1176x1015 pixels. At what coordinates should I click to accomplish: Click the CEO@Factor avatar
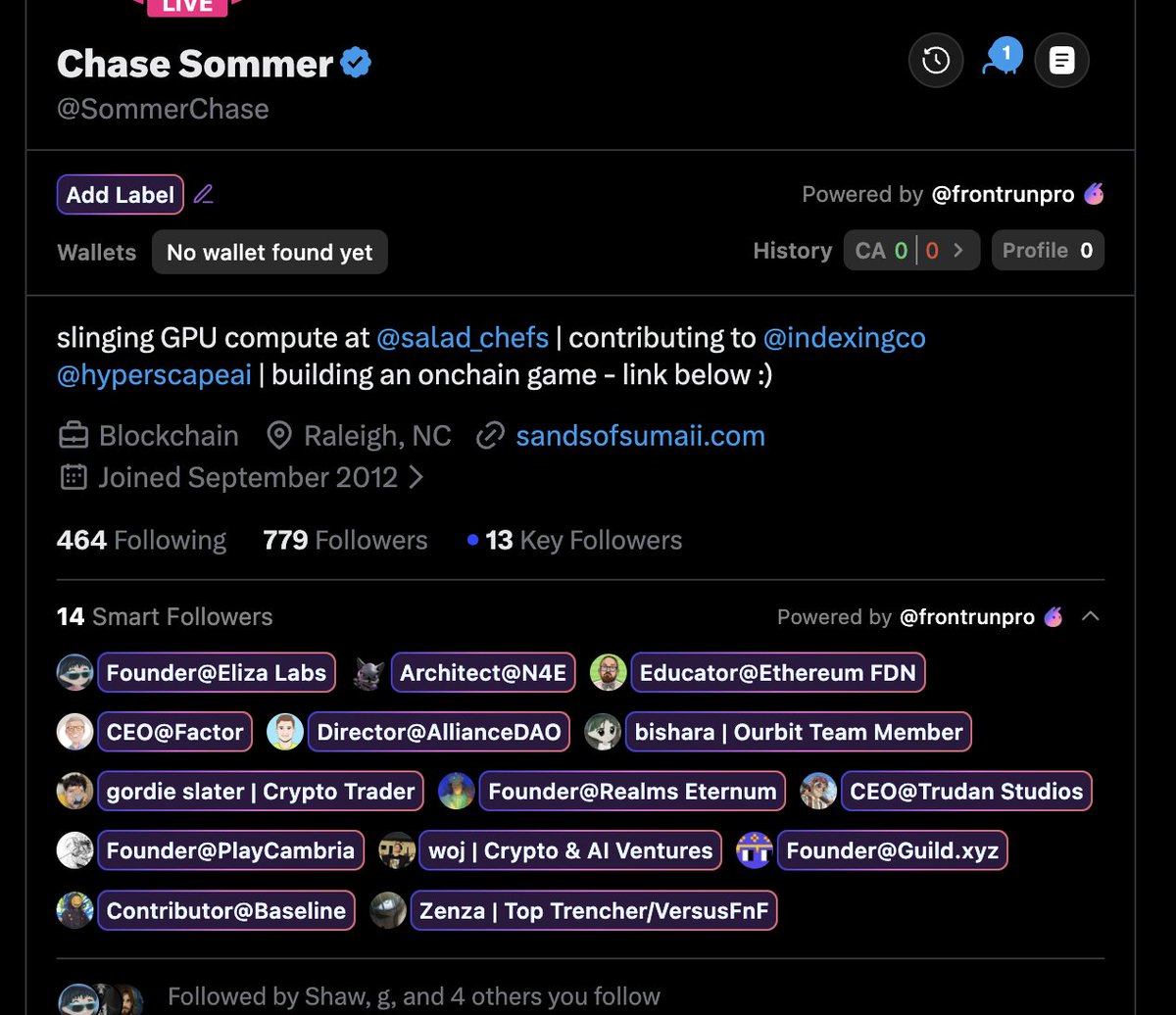[x=75, y=732]
